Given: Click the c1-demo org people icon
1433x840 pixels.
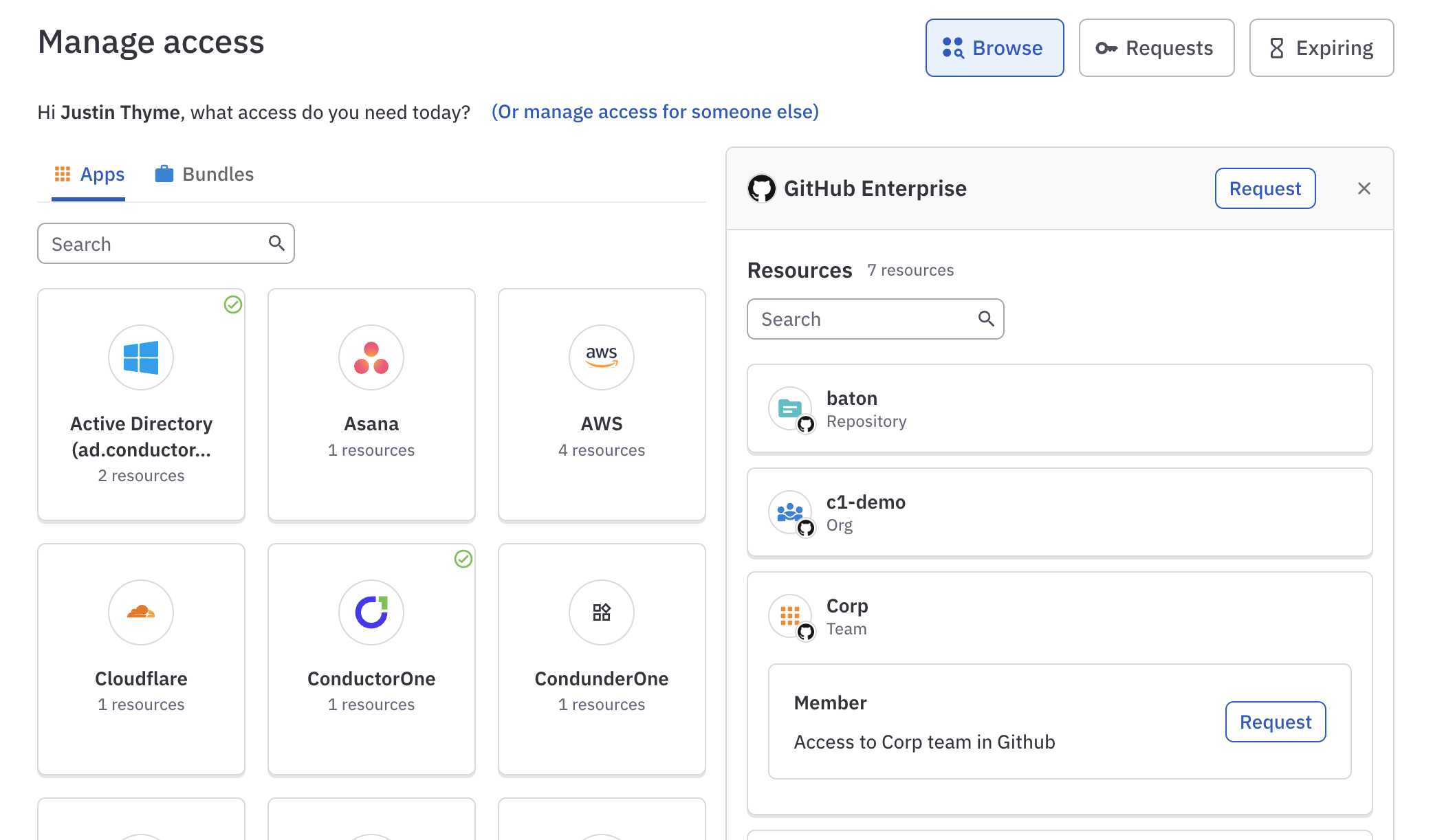Looking at the screenshot, I should [x=789, y=512].
